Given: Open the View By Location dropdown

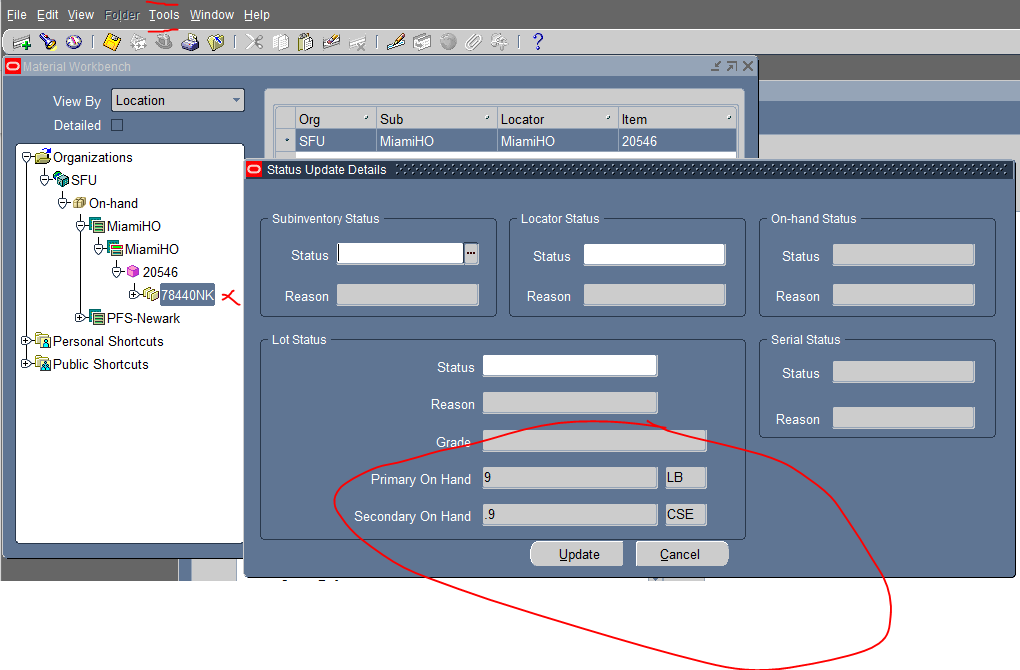Looking at the screenshot, I should (x=236, y=100).
